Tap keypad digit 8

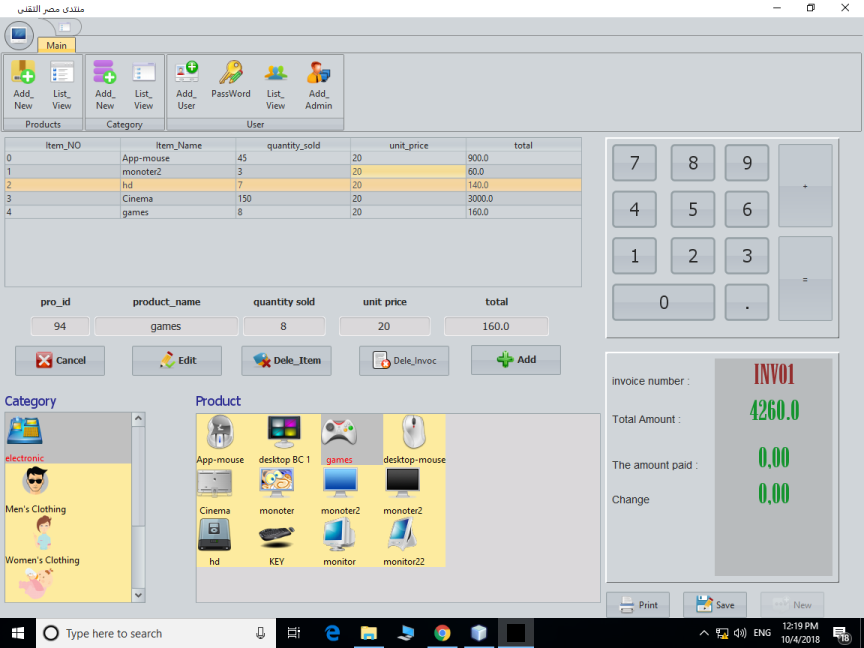coord(693,163)
